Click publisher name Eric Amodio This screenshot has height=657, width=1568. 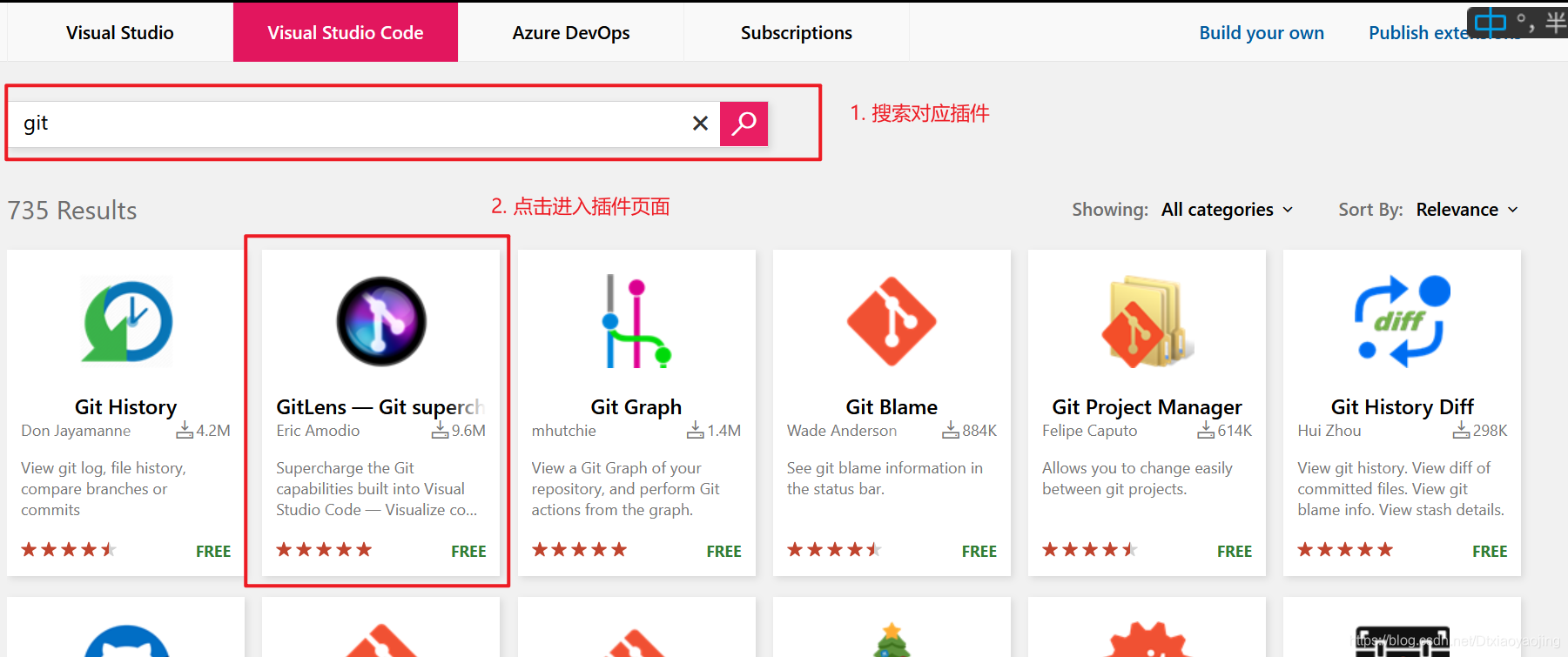point(318,431)
